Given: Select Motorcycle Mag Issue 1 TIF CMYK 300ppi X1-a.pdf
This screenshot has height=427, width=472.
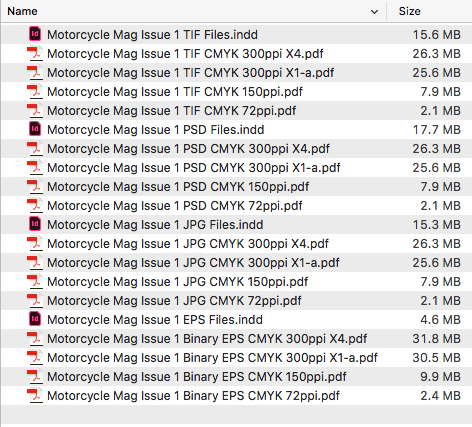Looking at the screenshot, I should tap(236, 73).
